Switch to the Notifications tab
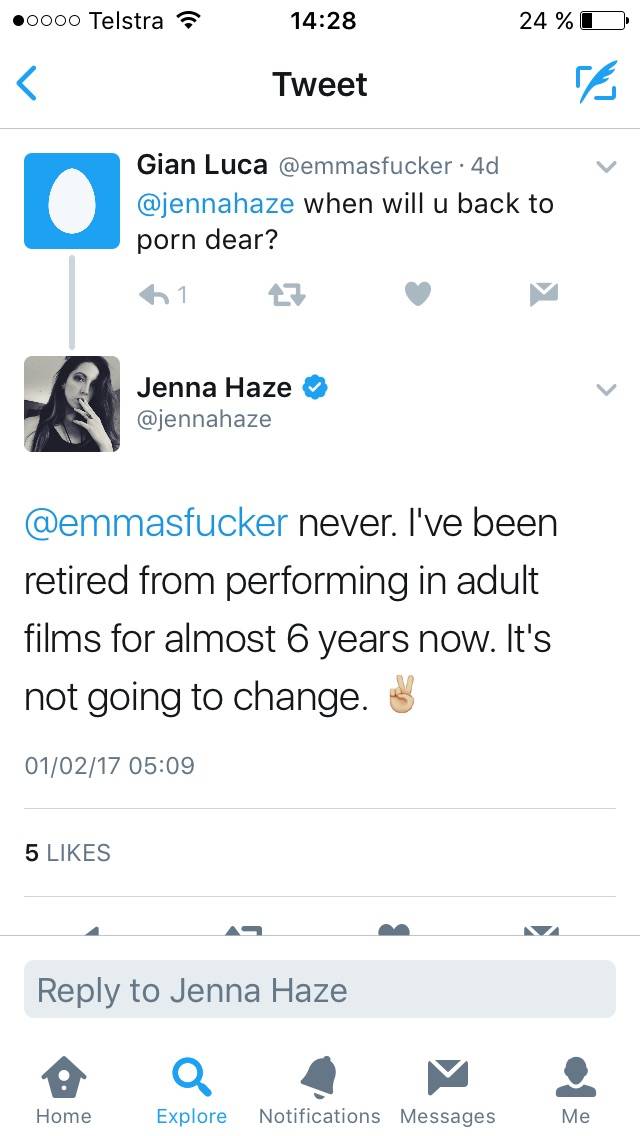The width and height of the screenshot is (640, 1136). click(319, 1090)
